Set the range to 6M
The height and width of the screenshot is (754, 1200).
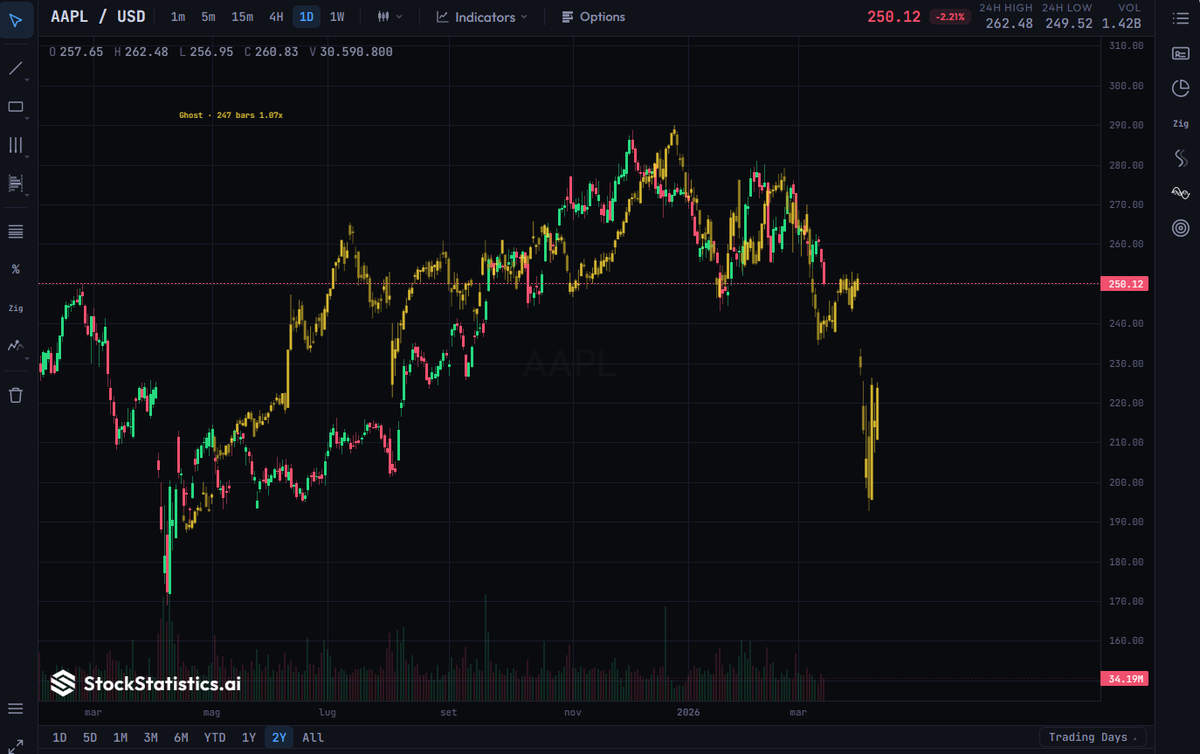click(181, 737)
